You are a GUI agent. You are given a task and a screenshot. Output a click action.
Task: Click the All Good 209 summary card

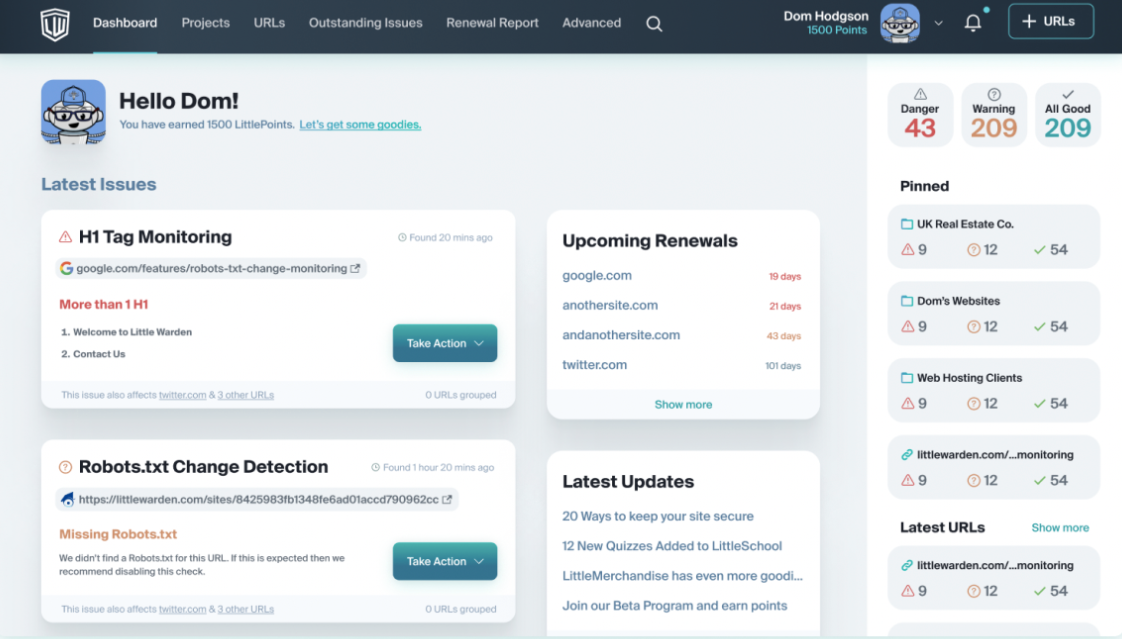pyautogui.click(x=1067, y=114)
